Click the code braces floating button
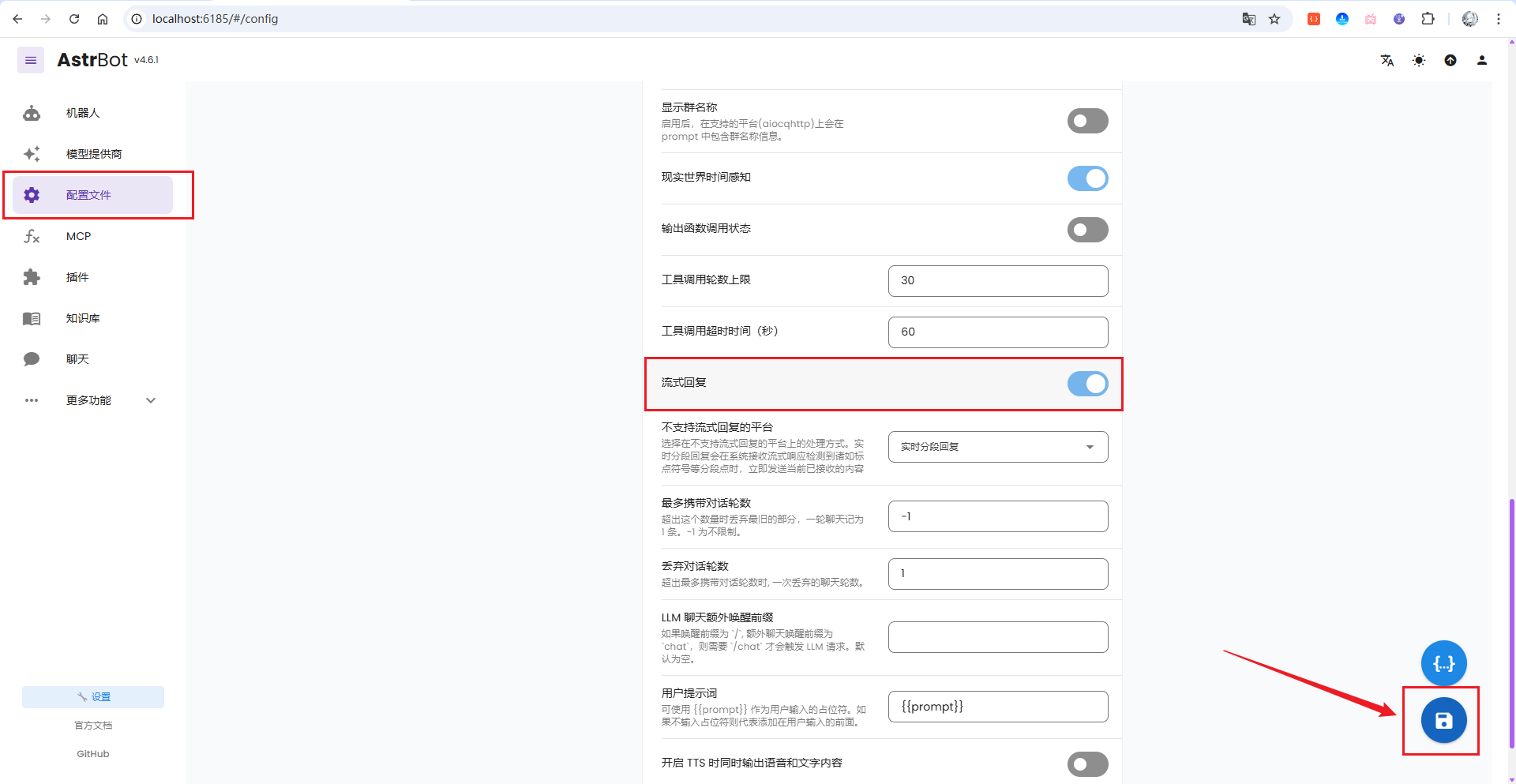Viewport: 1516px width, 784px height. point(1443,663)
